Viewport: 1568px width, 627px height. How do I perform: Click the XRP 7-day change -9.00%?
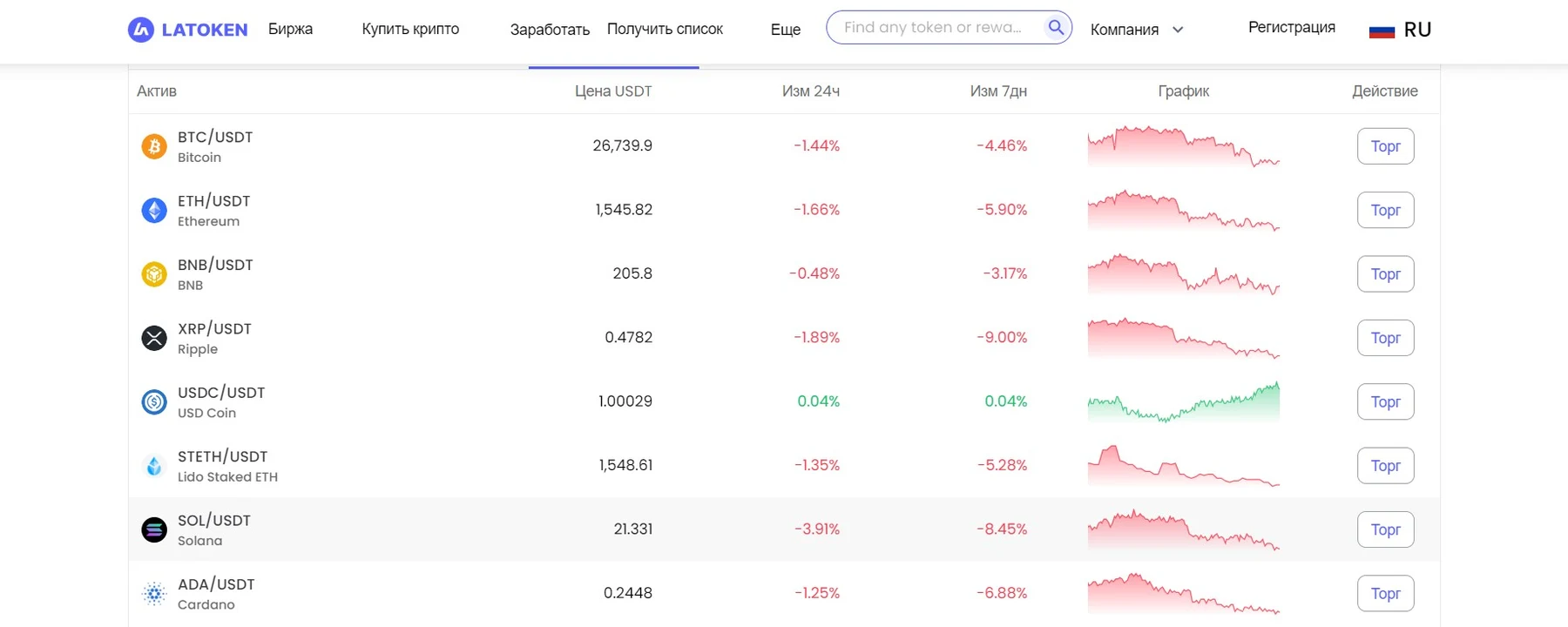click(x=1002, y=337)
